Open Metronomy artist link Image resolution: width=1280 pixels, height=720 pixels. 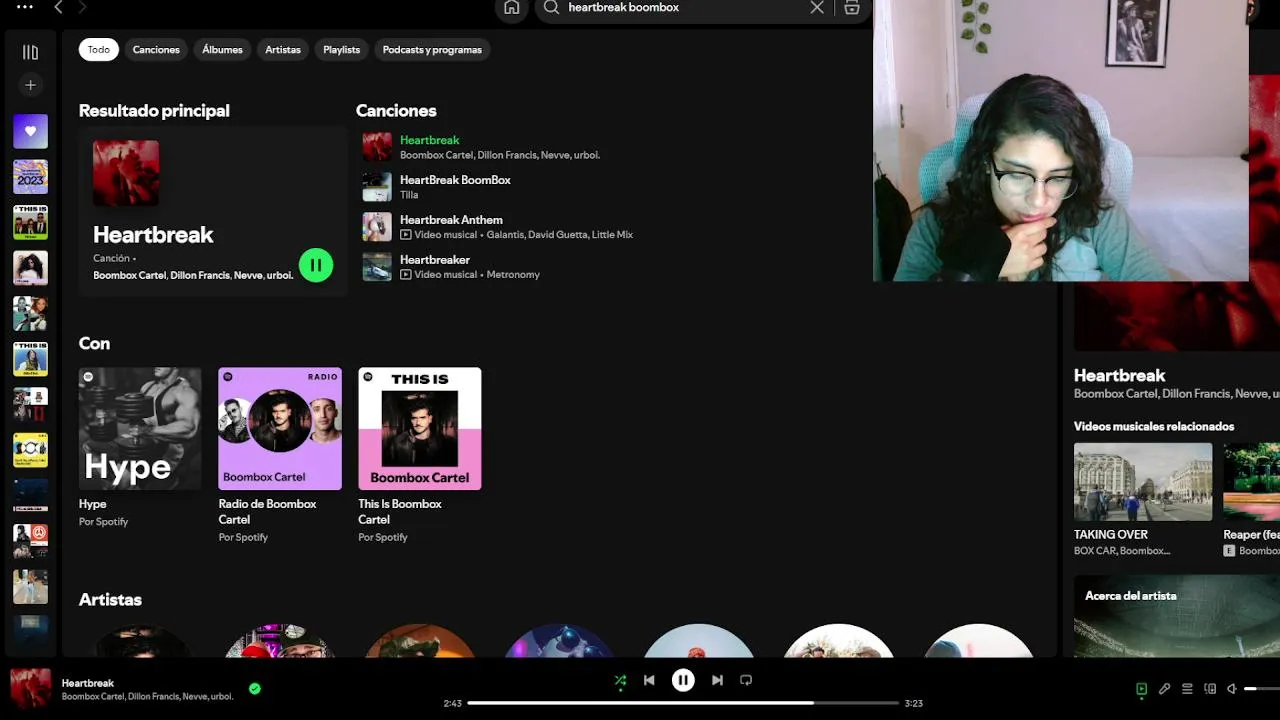[x=513, y=275]
